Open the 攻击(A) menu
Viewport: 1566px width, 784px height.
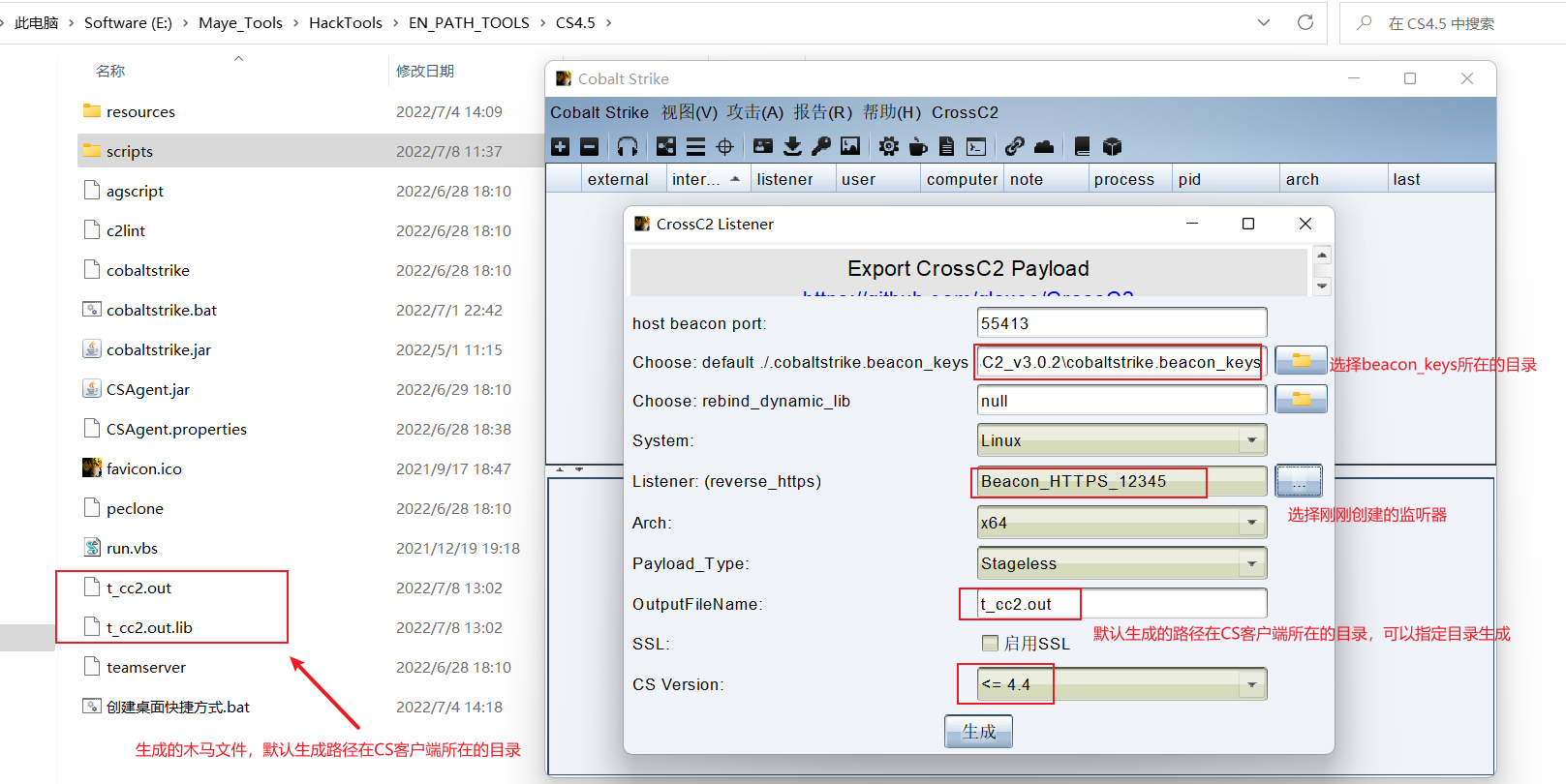point(755,112)
